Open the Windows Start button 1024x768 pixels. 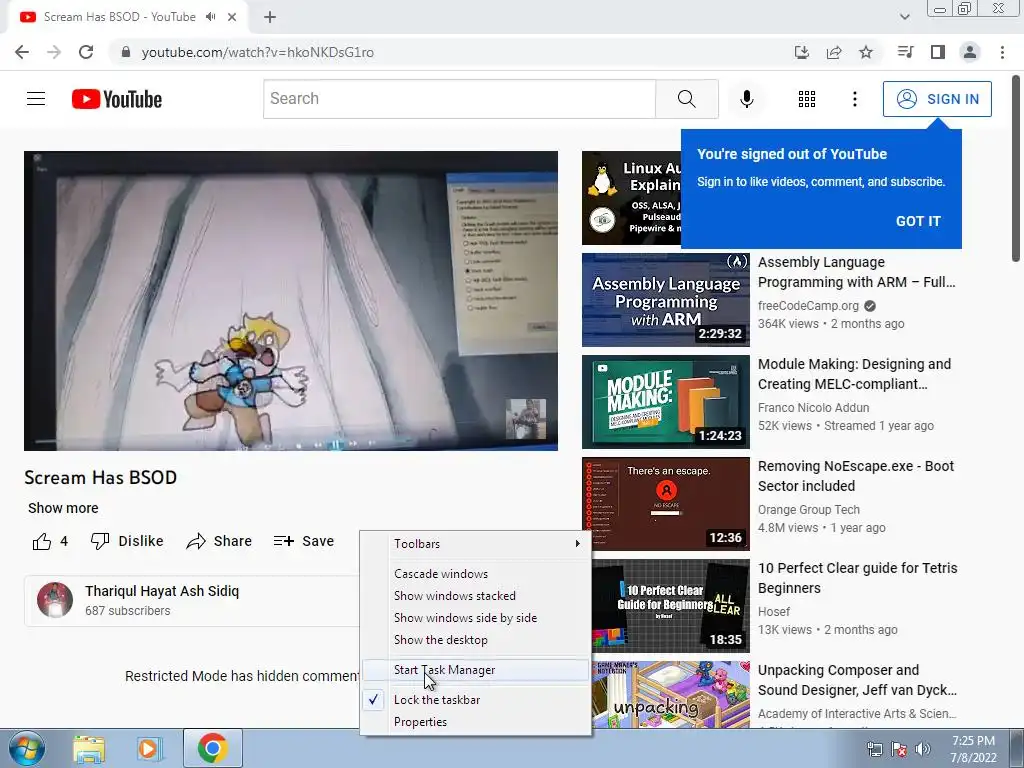[27, 748]
